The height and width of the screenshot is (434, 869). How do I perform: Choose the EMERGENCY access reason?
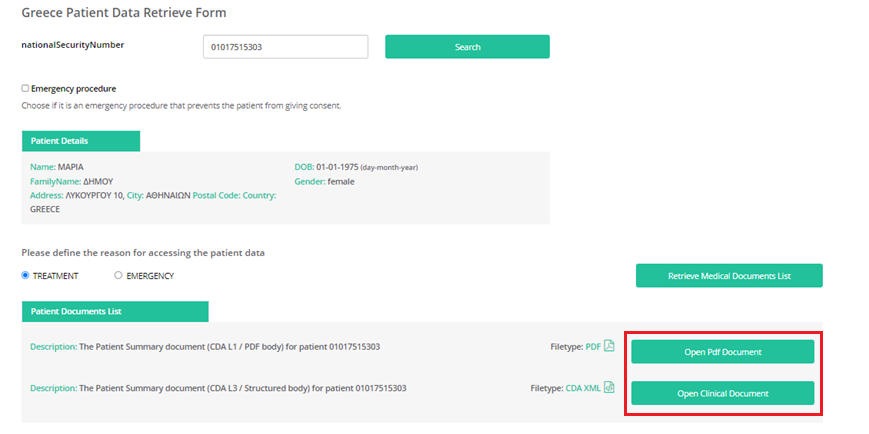[x=118, y=275]
